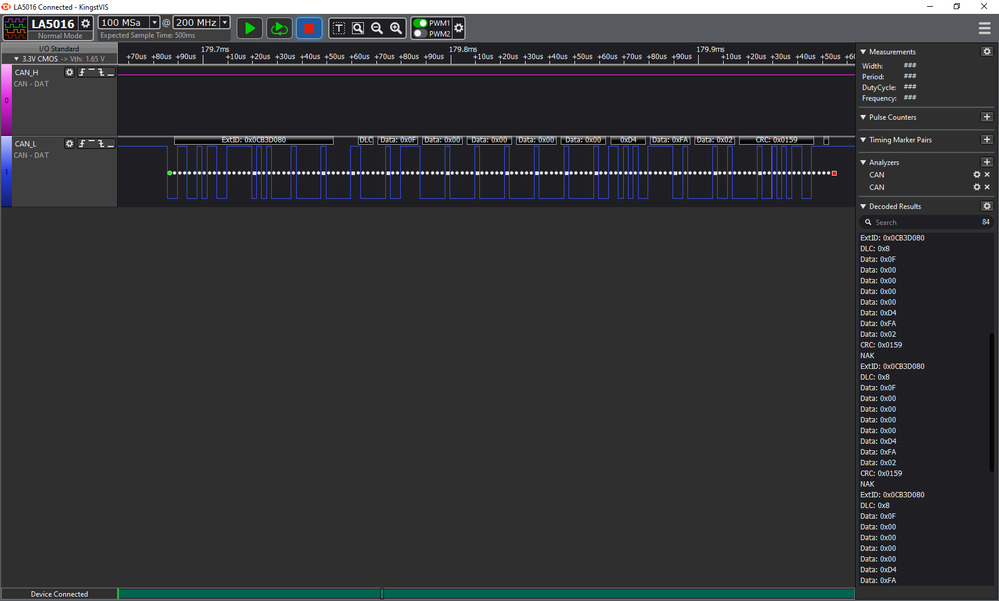Select the DLC label on CAN_L waveform
999x601 pixels.
[366, 140]
